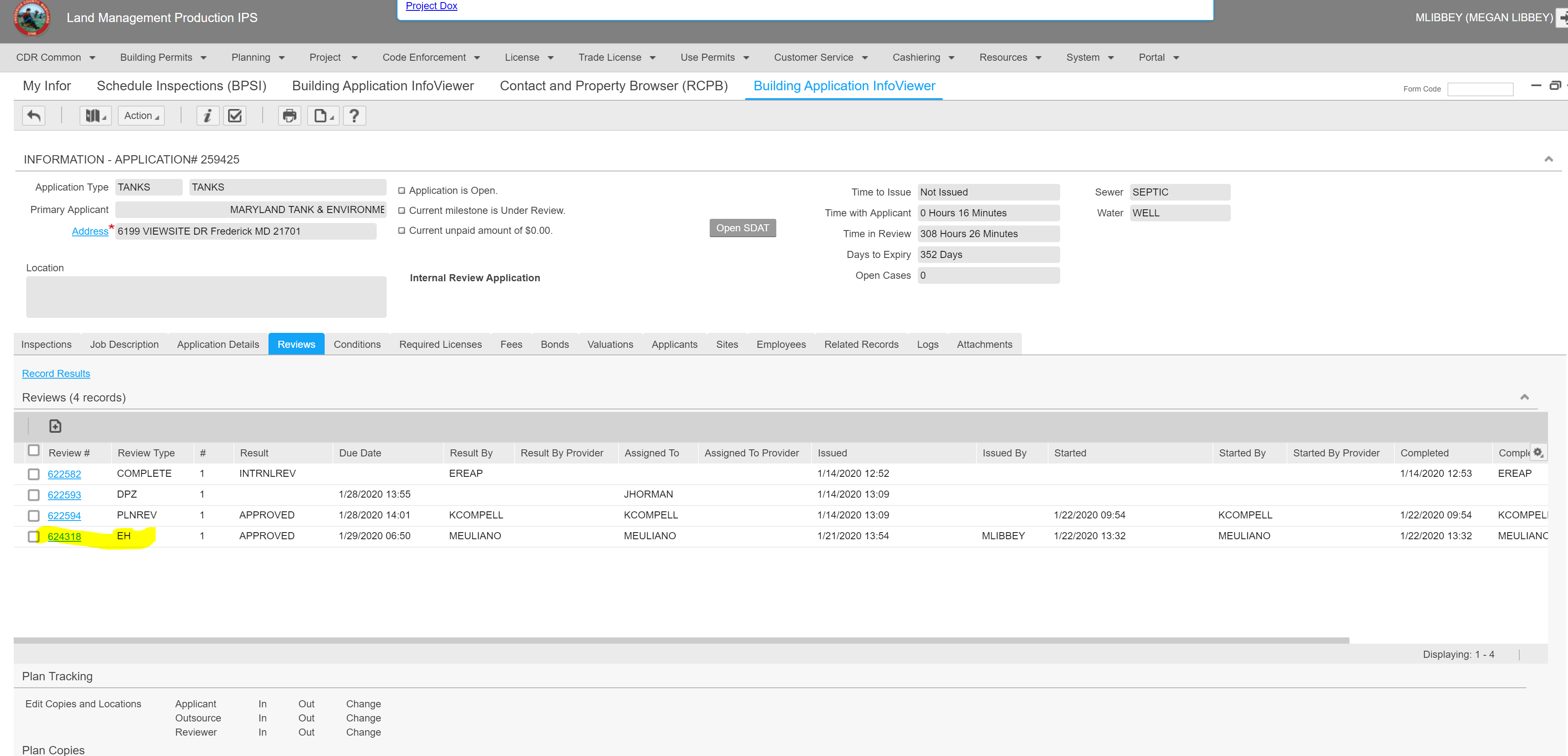Click the checkmark box toolbar icon
The width and height of the screenshot is (1568, 756).
(x=235, y=116)
